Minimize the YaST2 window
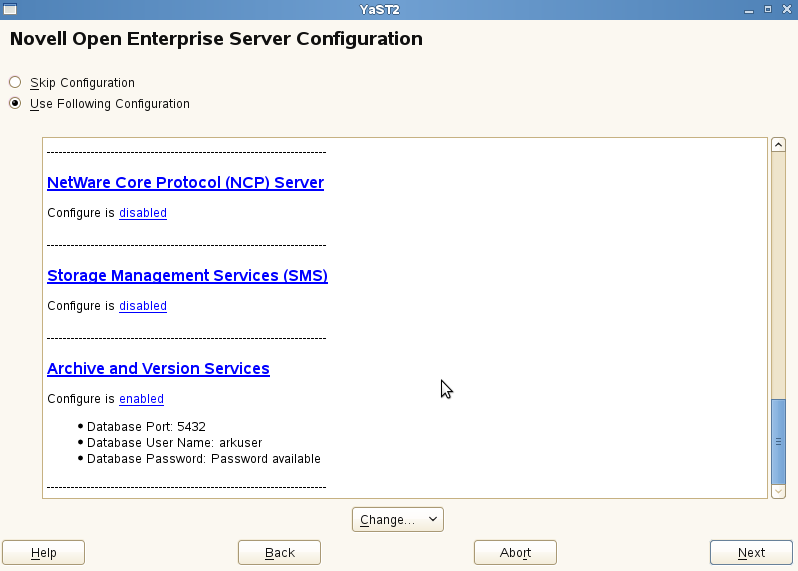Image resolution: width=798 pixels, height=571 pixels. [x=749, y=9]
